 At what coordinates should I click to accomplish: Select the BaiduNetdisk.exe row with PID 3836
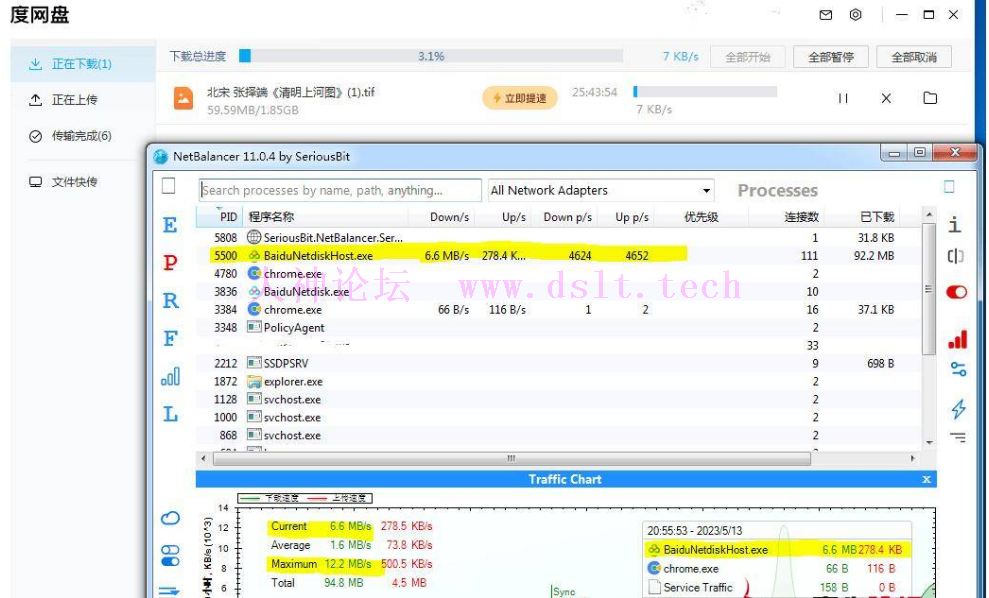(559, 291)
